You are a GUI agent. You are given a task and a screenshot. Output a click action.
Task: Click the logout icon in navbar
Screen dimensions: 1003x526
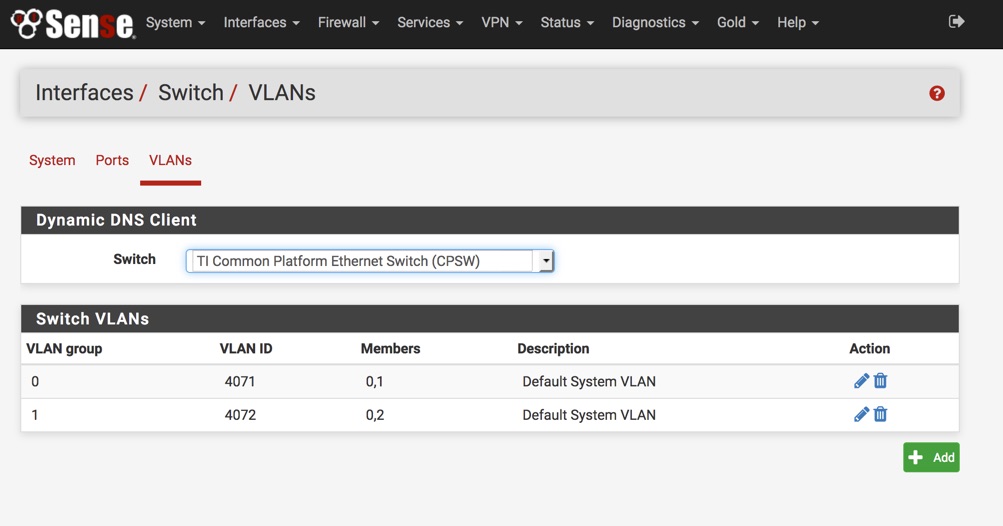(x=956, y=22)
